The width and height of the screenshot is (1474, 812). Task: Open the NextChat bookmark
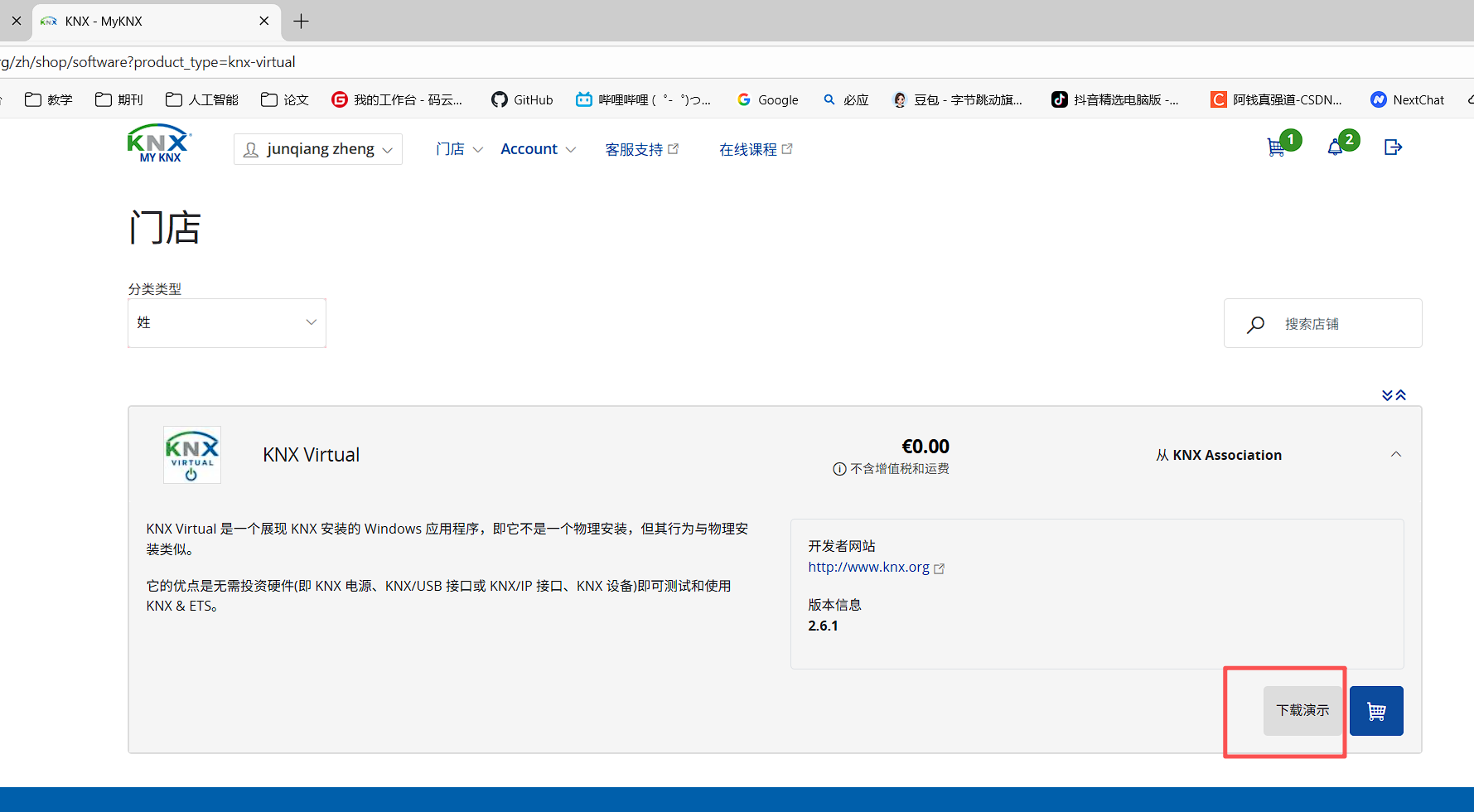[x=1407, y=99]
